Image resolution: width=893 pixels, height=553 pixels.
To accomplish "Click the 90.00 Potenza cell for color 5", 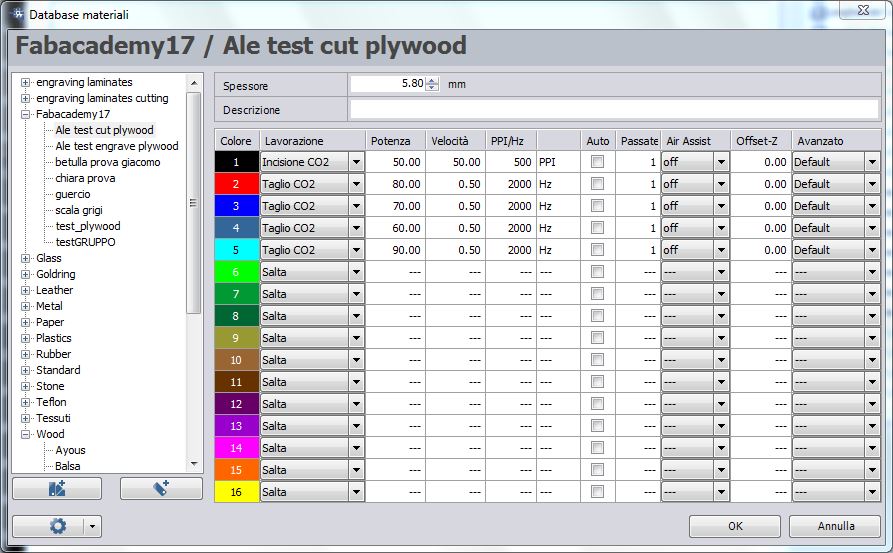I will 395,250.
